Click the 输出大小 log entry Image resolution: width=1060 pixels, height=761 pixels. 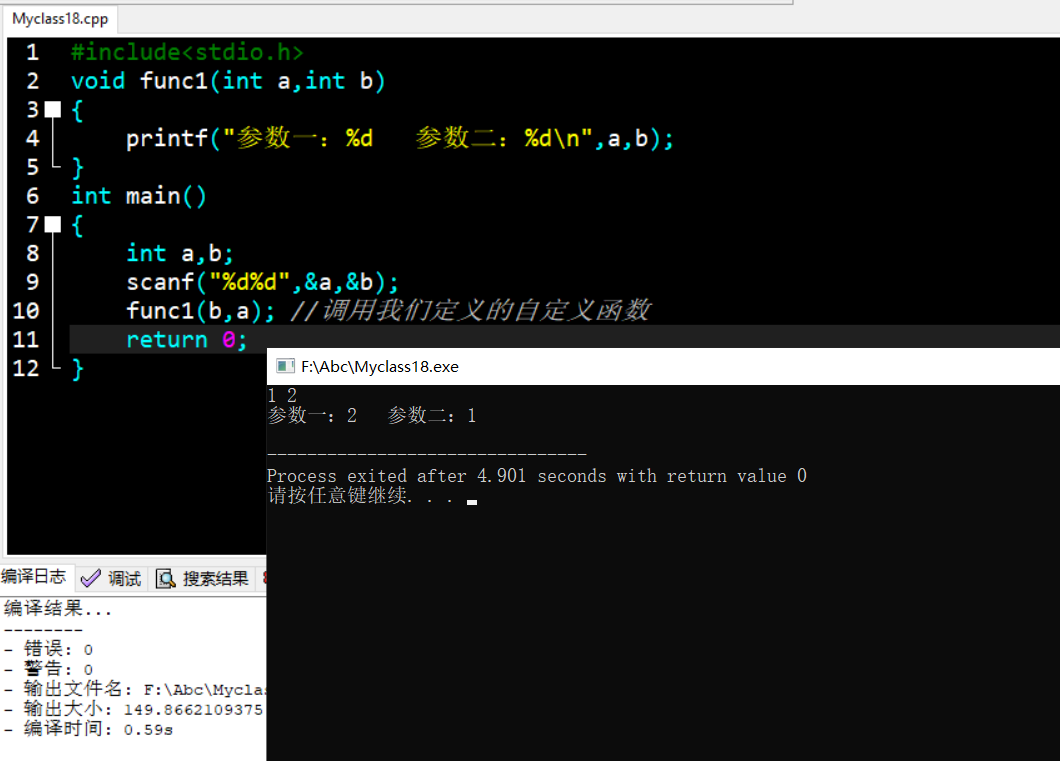134,709
